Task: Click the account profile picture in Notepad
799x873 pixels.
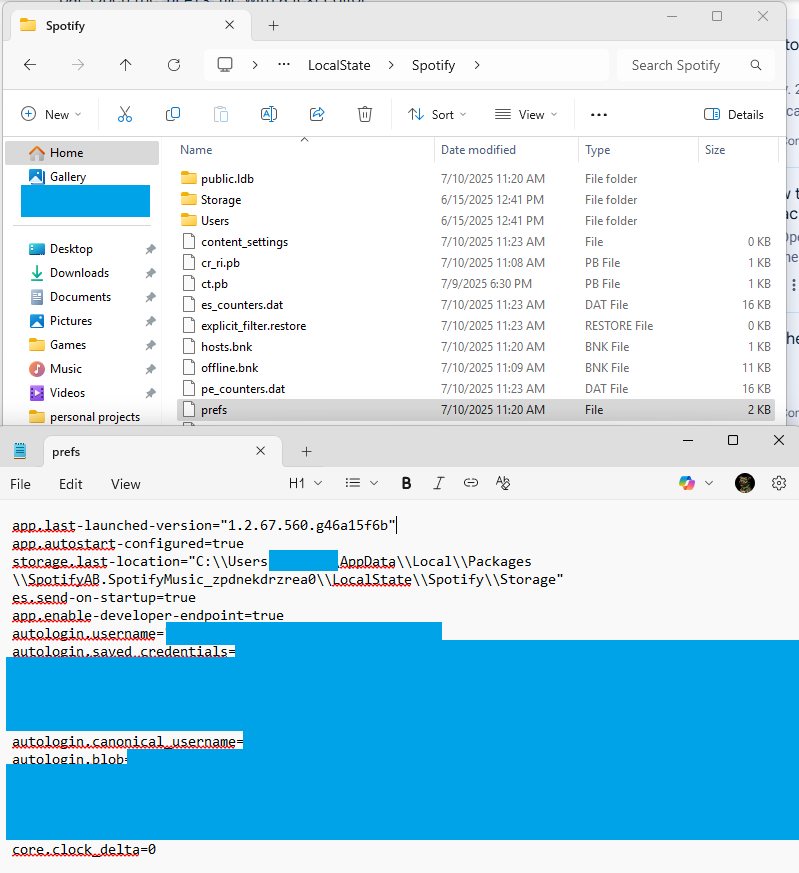Action: pyautogui.click(x=745, y=483)
